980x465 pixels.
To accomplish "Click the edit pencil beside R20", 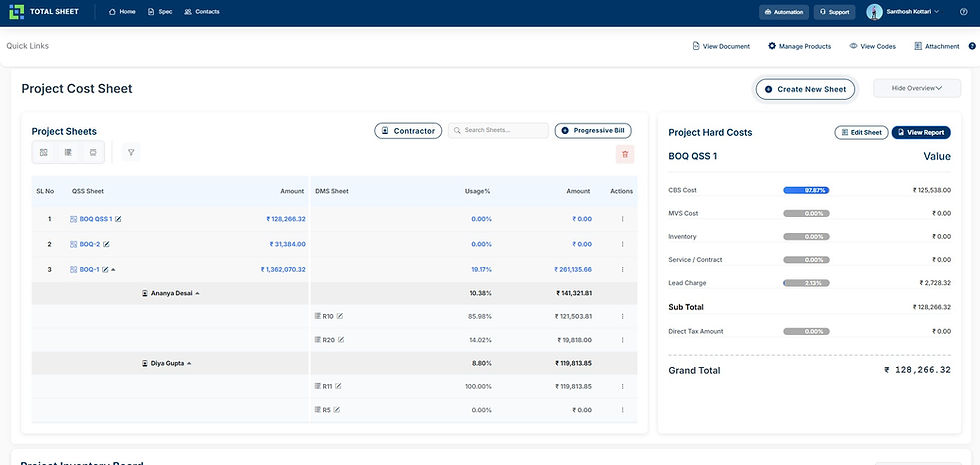I will (341, 340).
